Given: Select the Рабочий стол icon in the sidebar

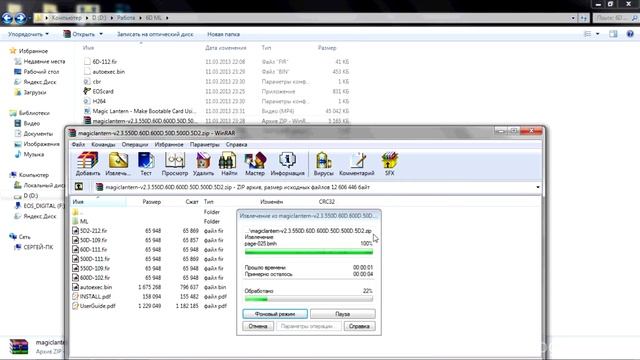Looking at the screenshot, I should 18,71.
